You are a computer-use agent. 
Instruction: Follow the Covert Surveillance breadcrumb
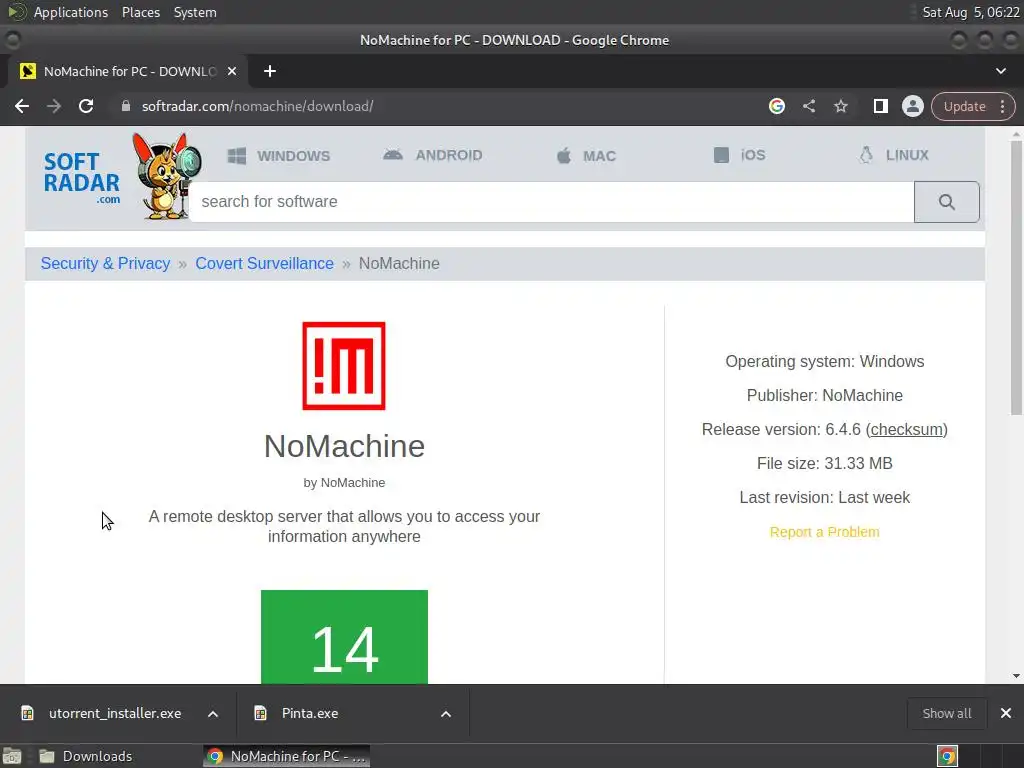point(264,264)
